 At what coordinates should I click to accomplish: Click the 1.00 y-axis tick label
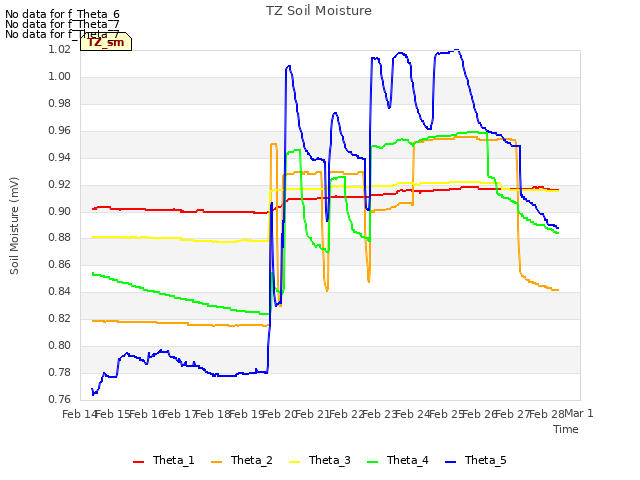60,76
